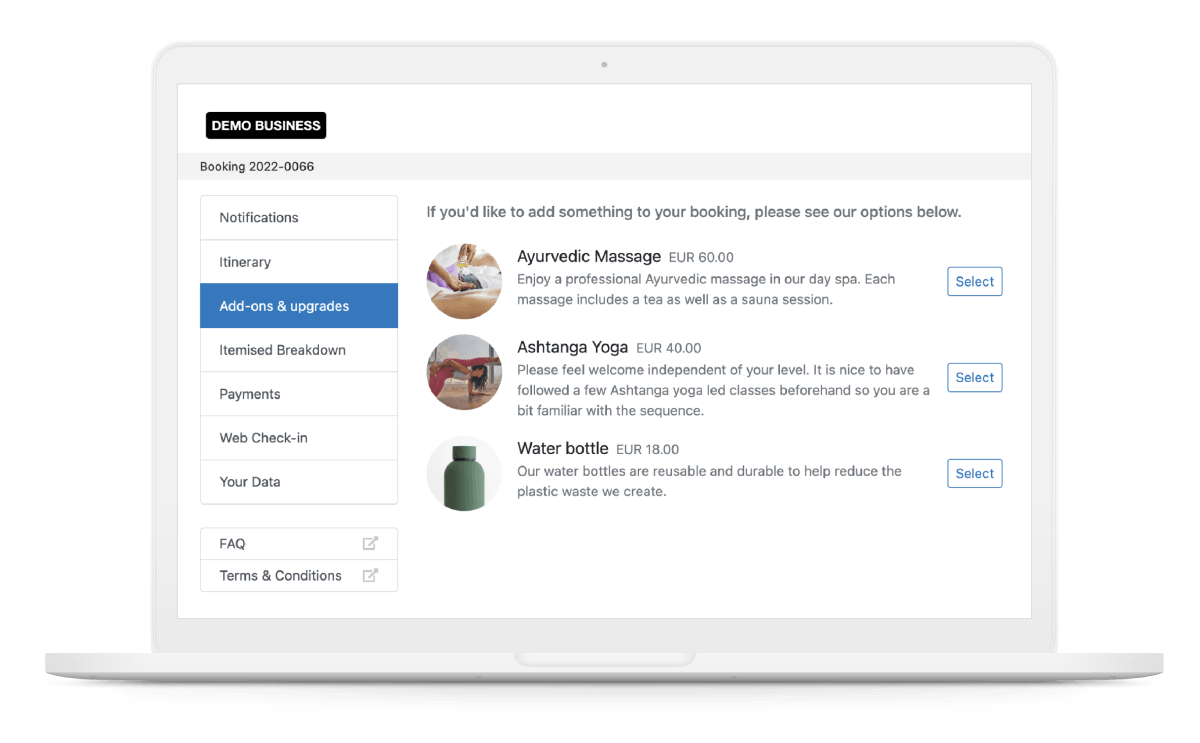Click the EUR 60.00 price
The image size is (1200, 743).
pos(701,258)
